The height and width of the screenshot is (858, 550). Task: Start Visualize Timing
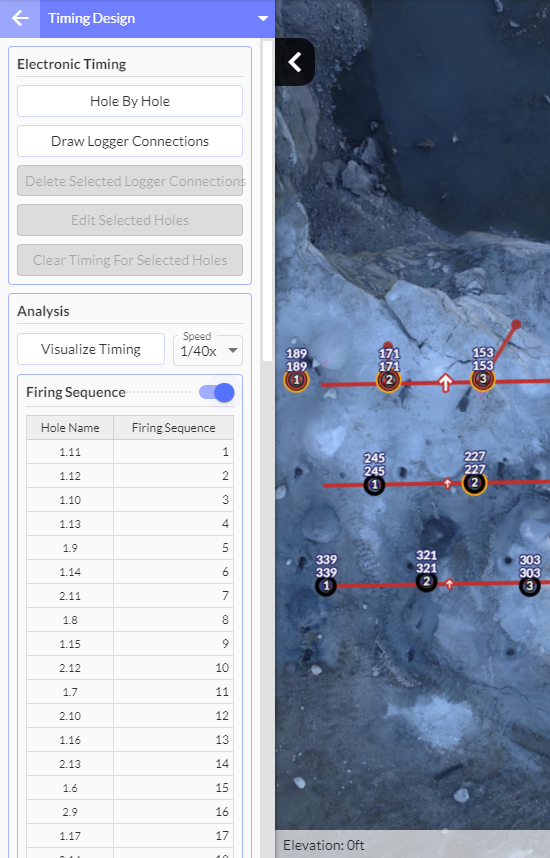coord(91,349)
